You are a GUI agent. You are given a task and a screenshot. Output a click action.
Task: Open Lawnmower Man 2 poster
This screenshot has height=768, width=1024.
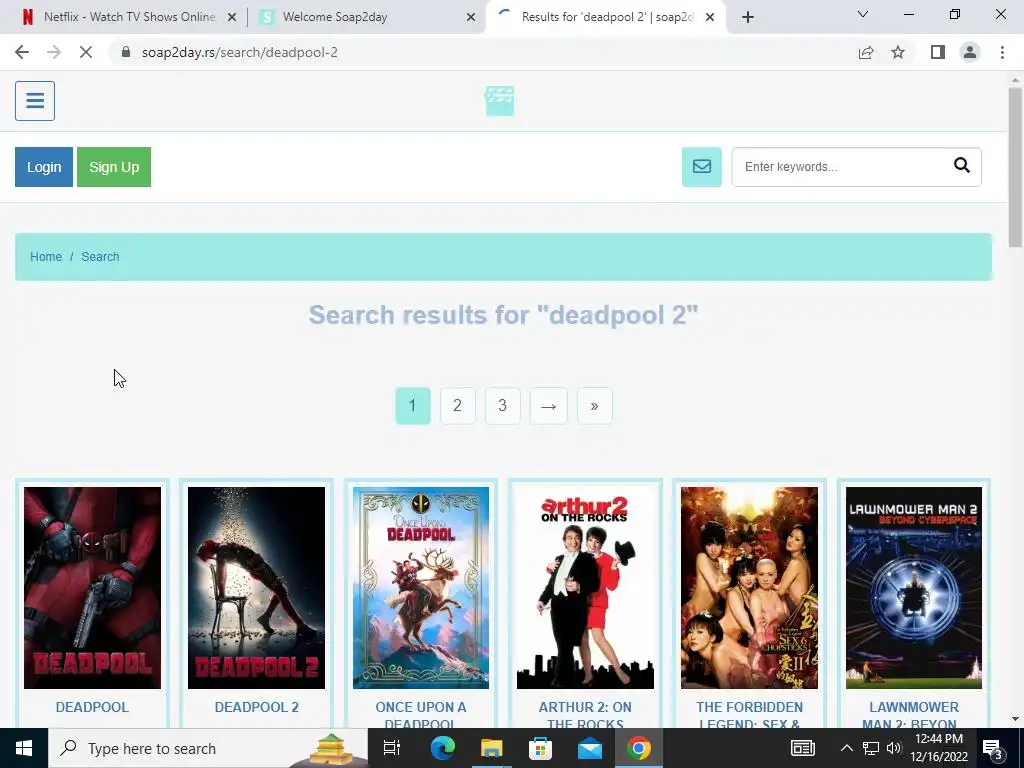tap(914, 588)
